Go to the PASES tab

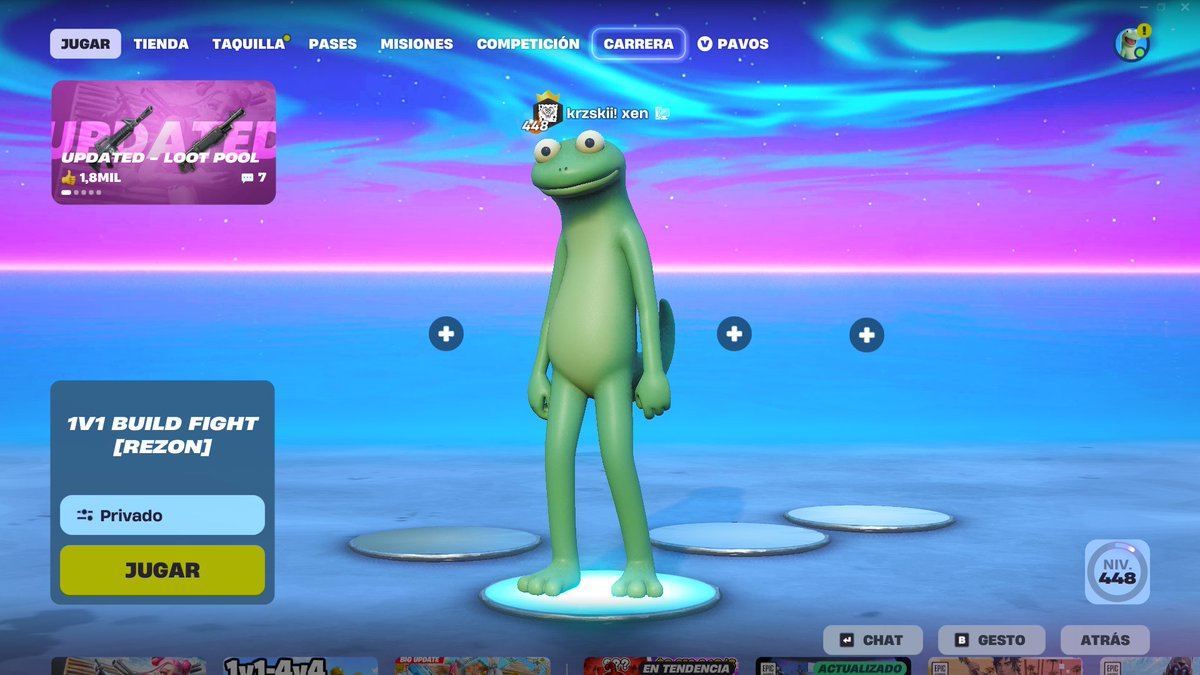coord(333,44)
